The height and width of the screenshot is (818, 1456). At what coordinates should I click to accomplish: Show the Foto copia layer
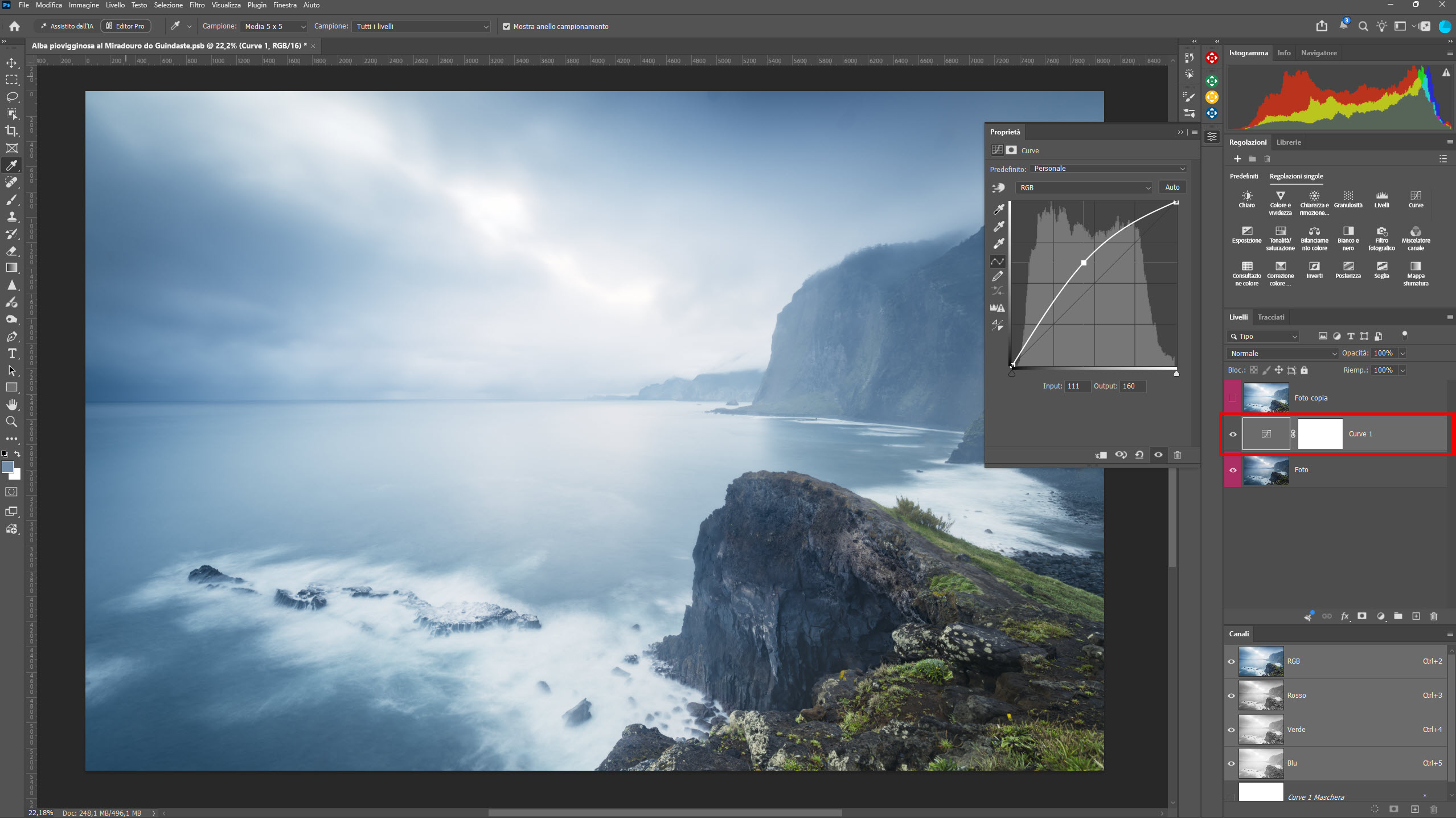[x=1233, y=398]
